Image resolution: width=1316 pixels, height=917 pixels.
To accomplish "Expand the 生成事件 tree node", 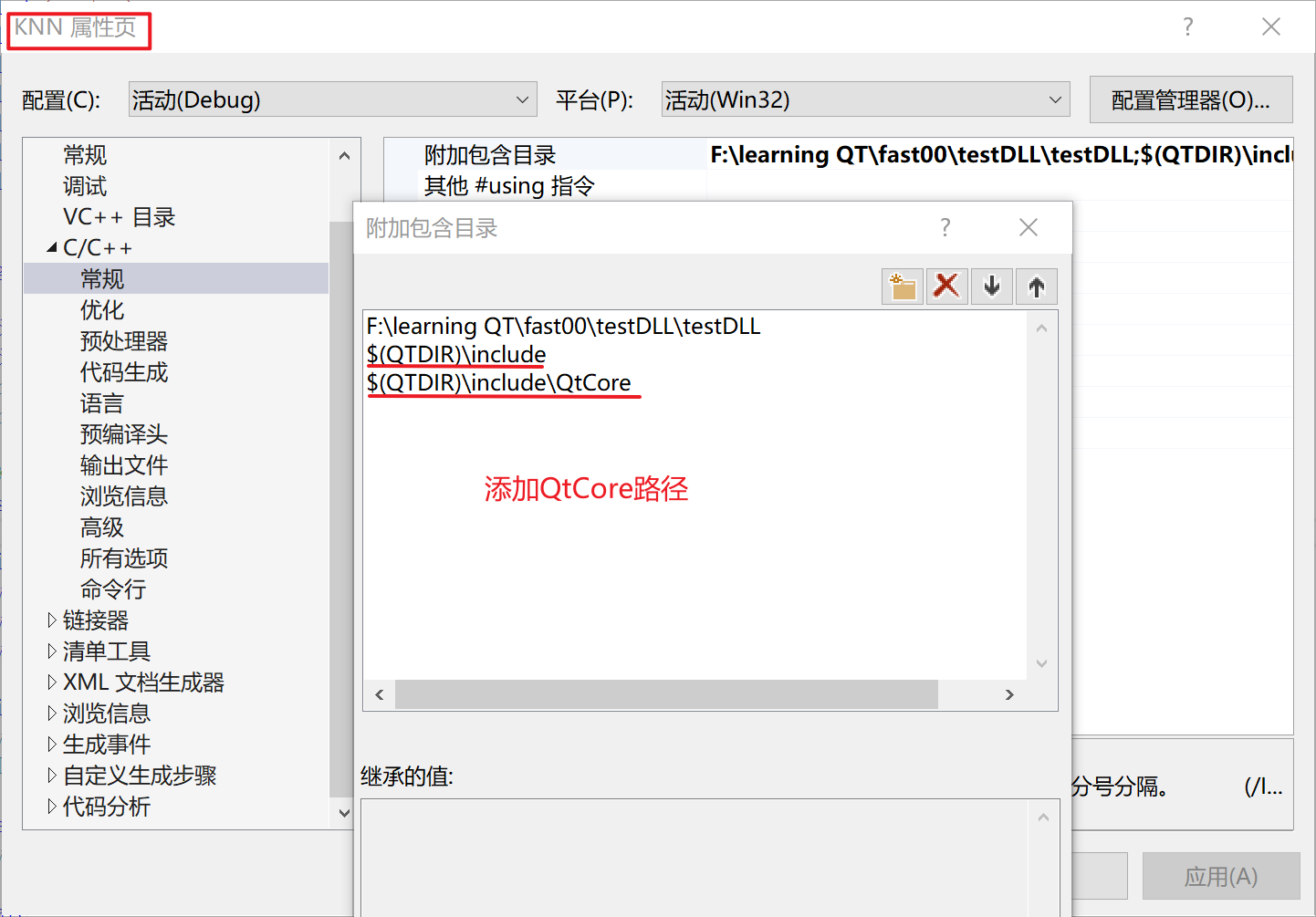I will [x=52, y=744].
